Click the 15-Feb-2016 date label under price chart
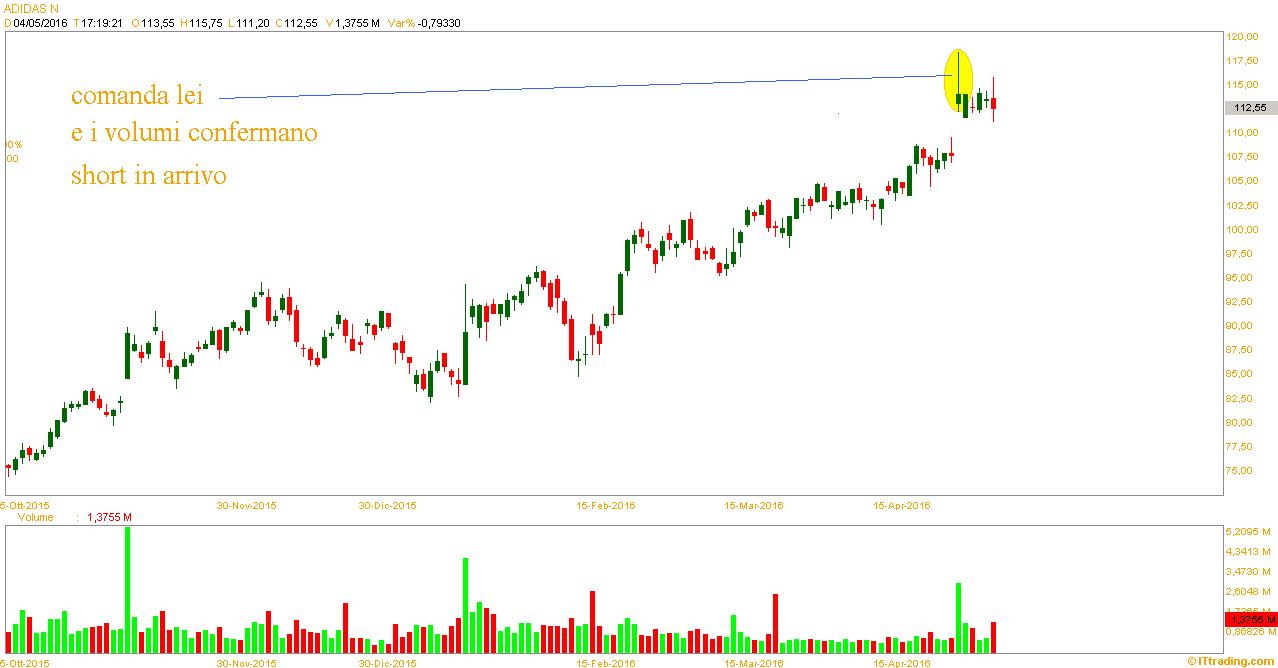1278x668 pixels. click(x=607, y=505)
